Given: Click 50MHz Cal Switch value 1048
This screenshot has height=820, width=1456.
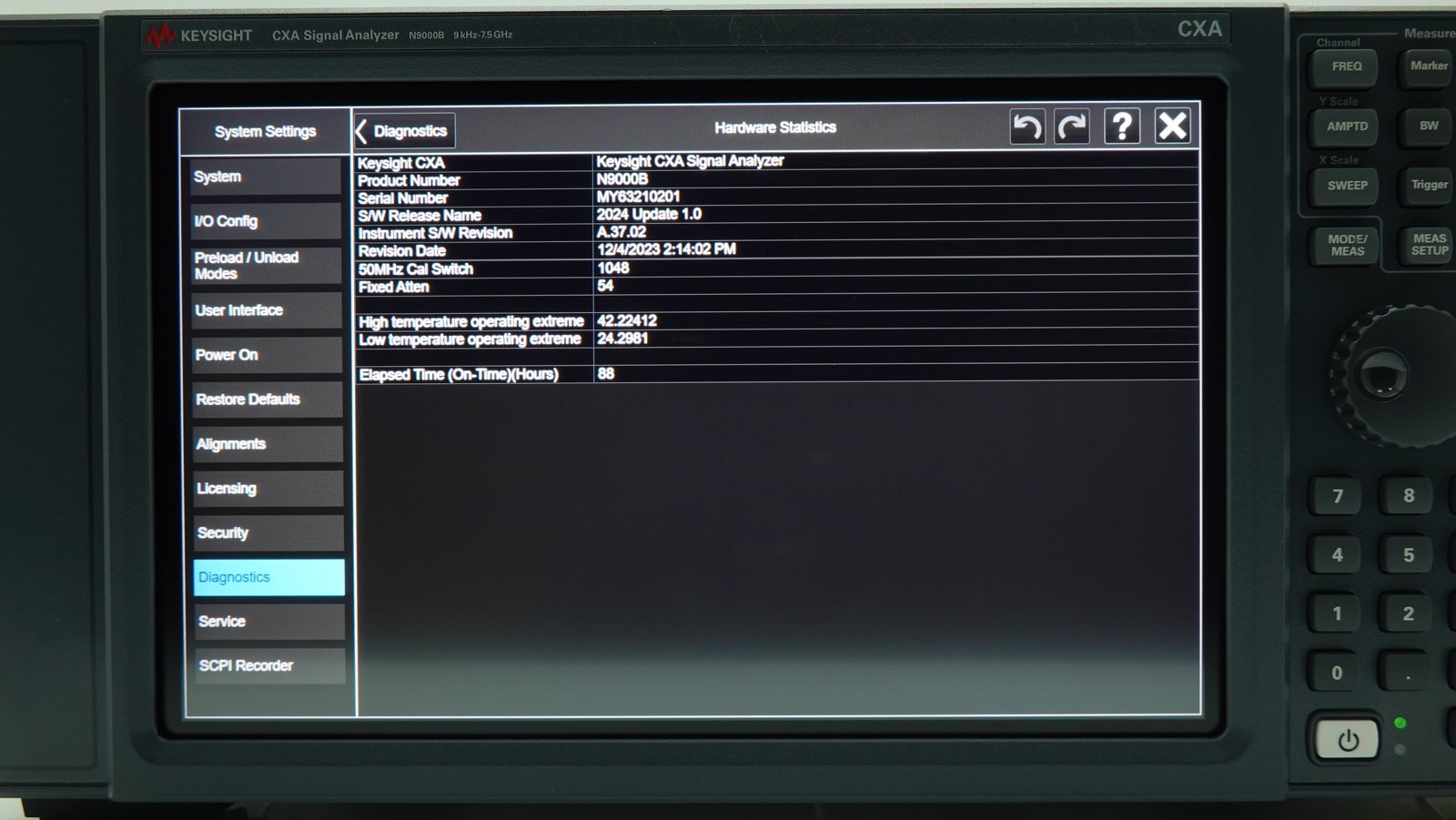Looking at the screenshot, I should (x=613, y=268).
